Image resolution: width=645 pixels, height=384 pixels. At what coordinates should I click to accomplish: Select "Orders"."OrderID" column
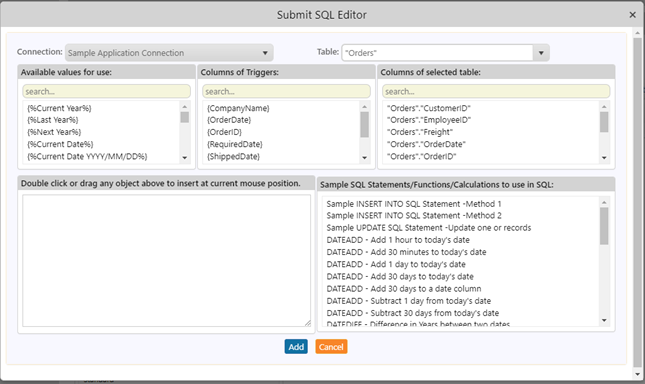coord(421,156)
